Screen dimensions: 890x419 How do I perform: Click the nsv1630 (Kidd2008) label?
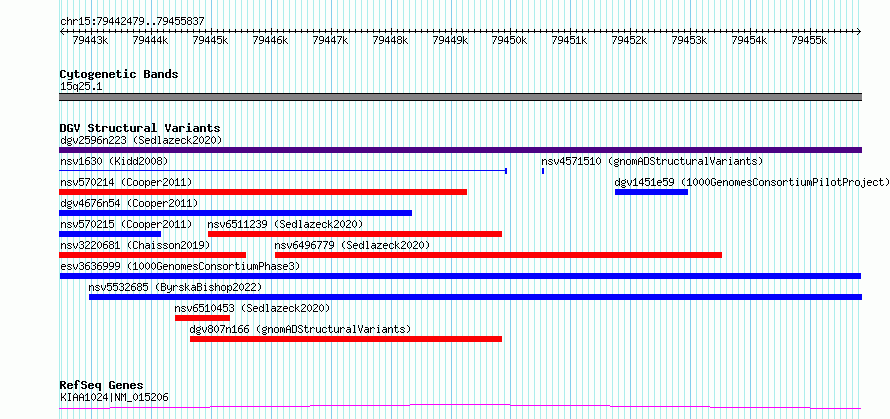pyautogui.click(x=114, y=161)
